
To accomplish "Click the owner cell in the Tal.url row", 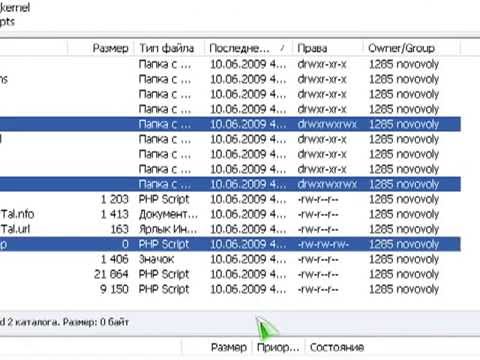I will pyautogui.click(x=404, y=229).
